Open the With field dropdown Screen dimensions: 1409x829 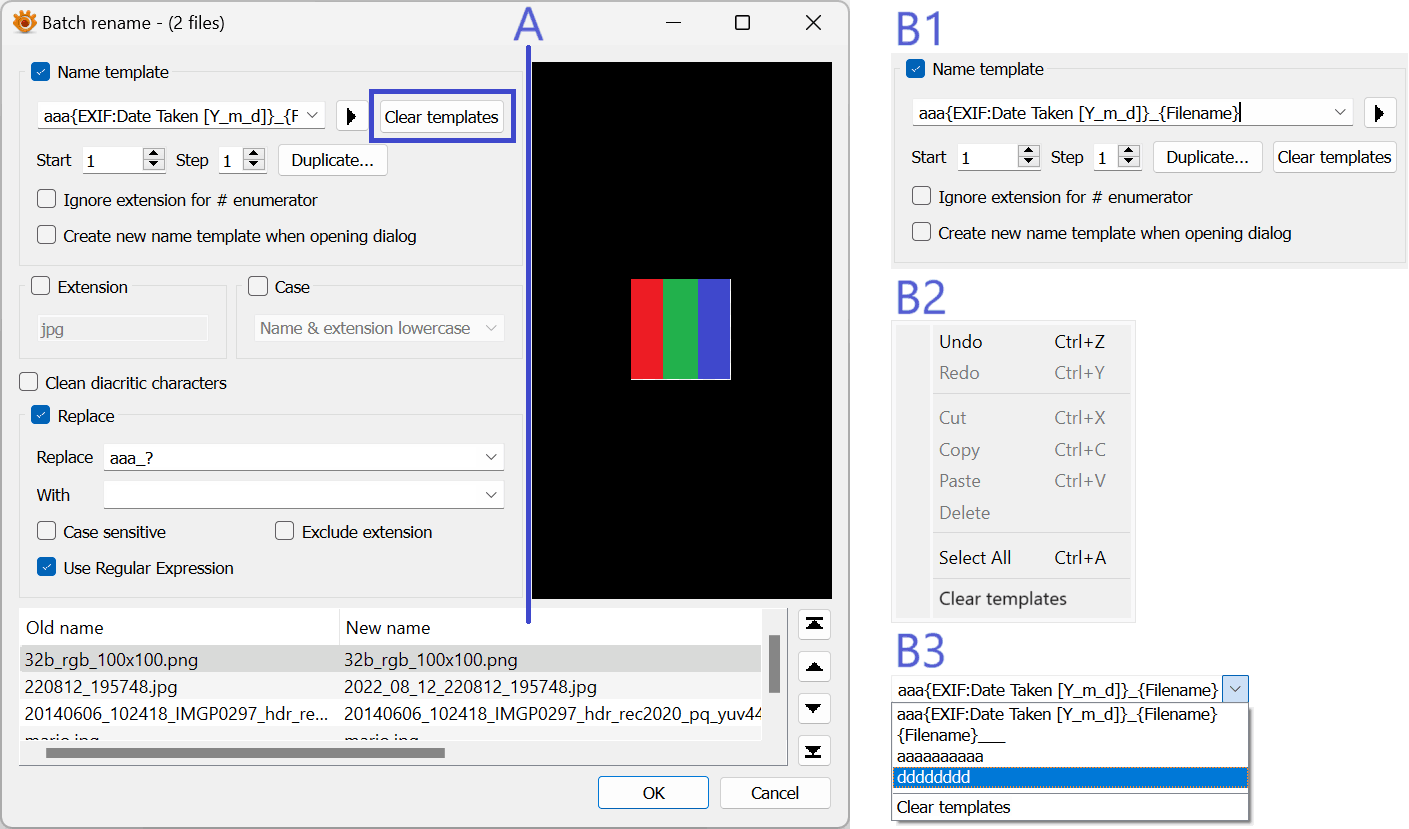491,495
